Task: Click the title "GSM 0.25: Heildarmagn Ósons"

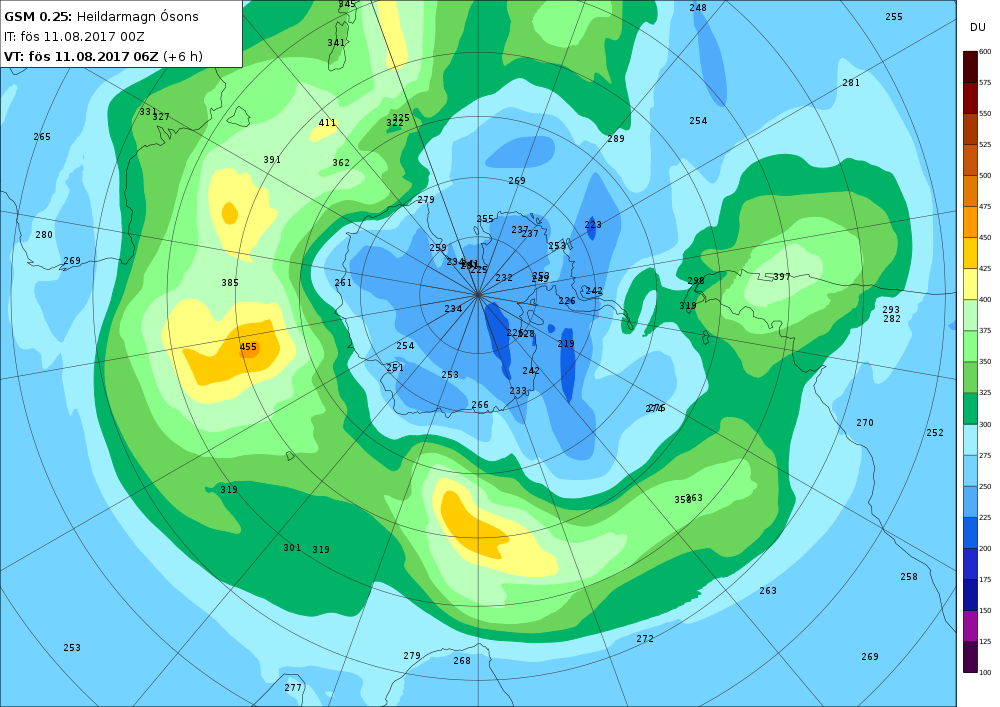Action: tap(101, 17)
